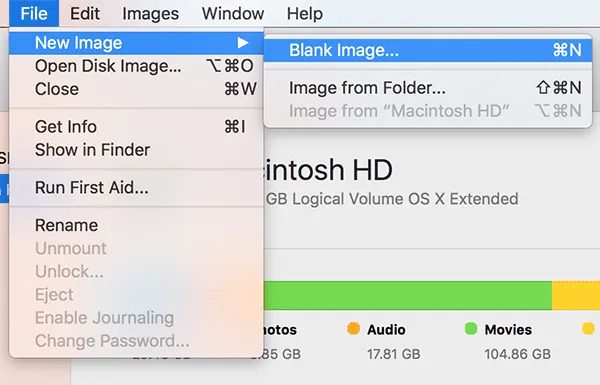Click the green Movies legend dot
600x385 pixels.
point(471,329)
